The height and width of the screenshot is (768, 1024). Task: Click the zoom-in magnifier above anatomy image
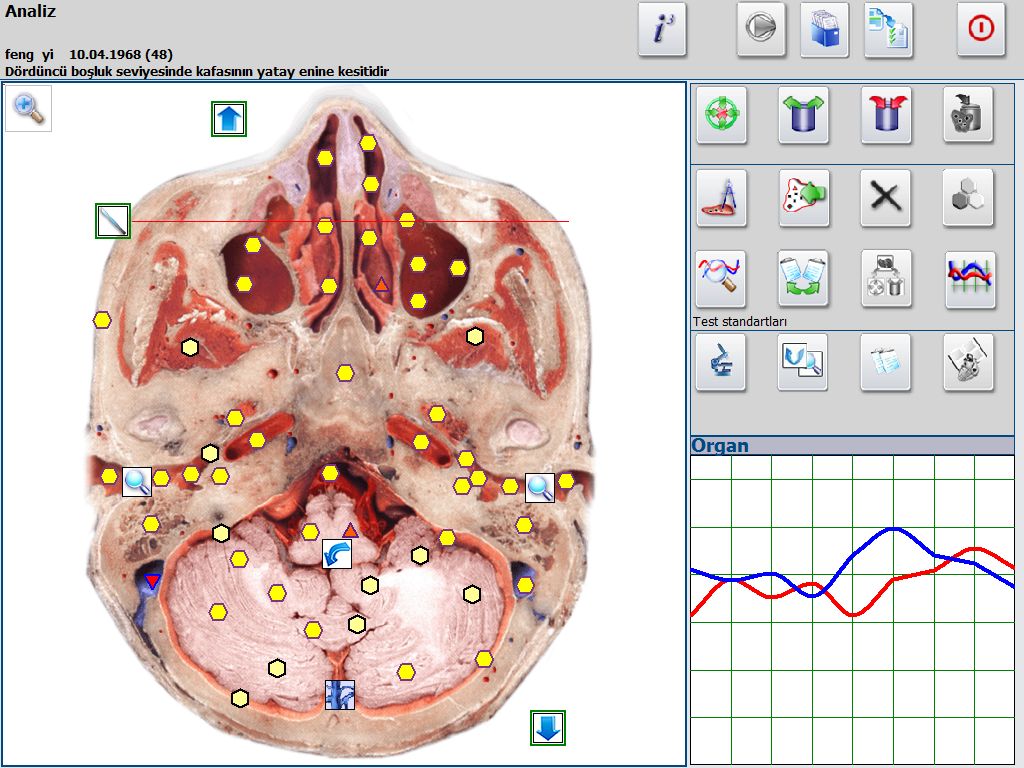28,108
